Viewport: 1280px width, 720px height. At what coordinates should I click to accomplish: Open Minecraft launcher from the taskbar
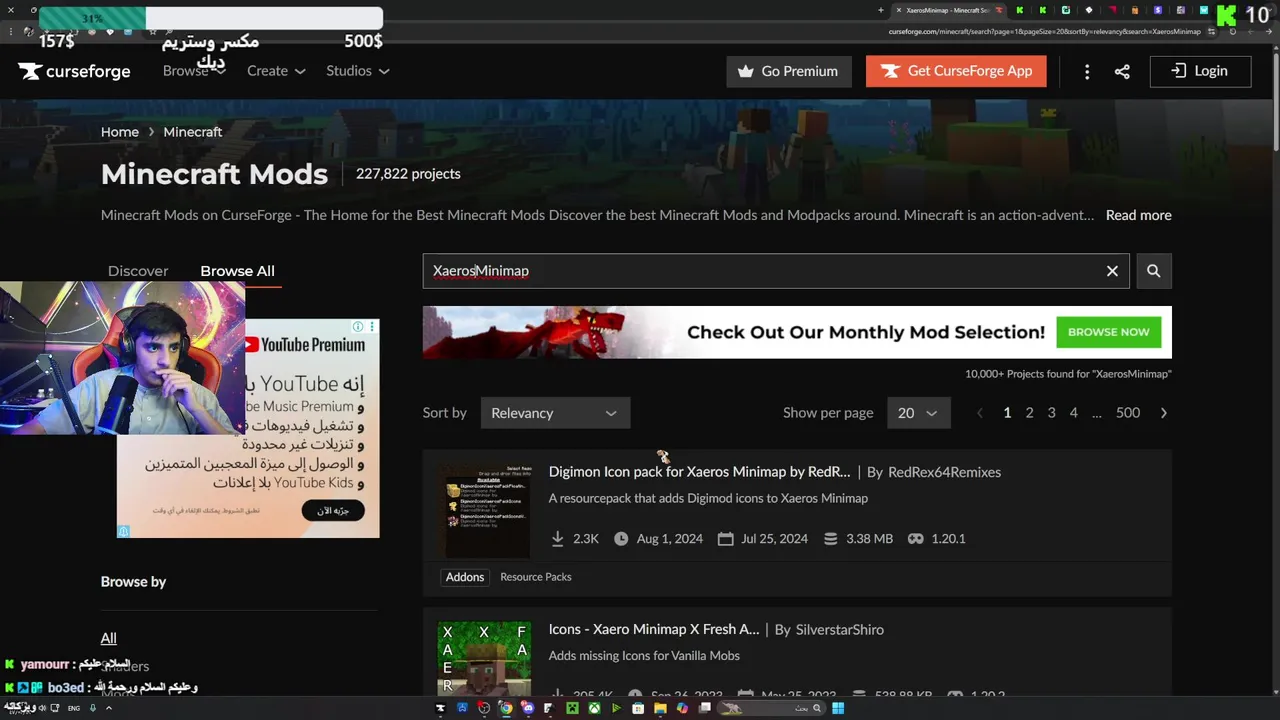[x=572, y=708]
